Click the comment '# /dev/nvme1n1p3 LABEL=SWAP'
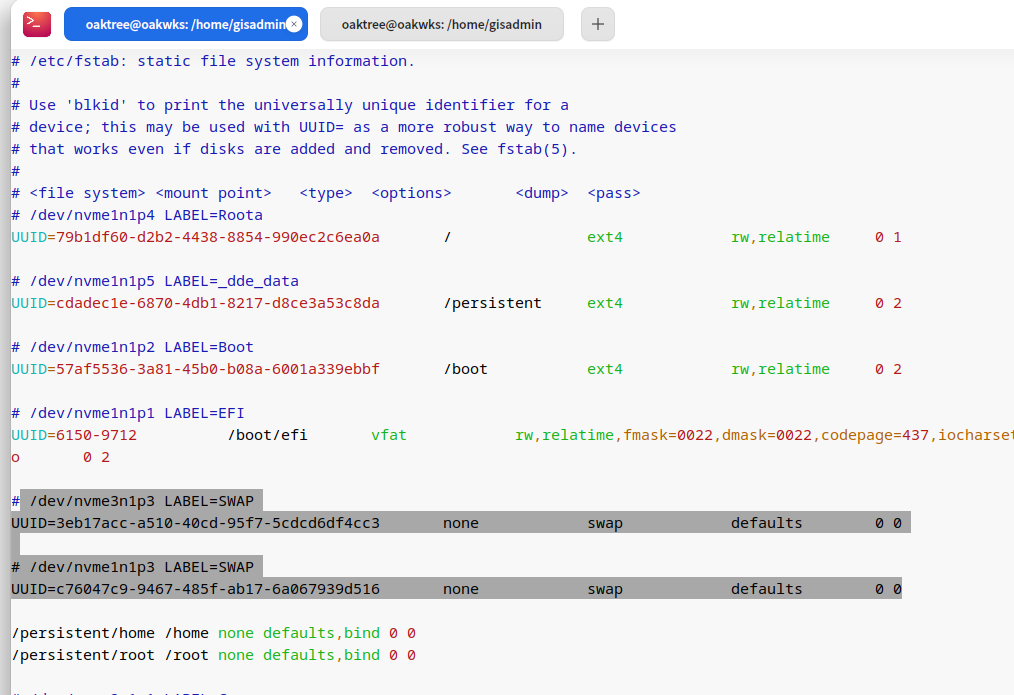The width and height of the screenshot is (1014, 695). click(x=133, y=567)
